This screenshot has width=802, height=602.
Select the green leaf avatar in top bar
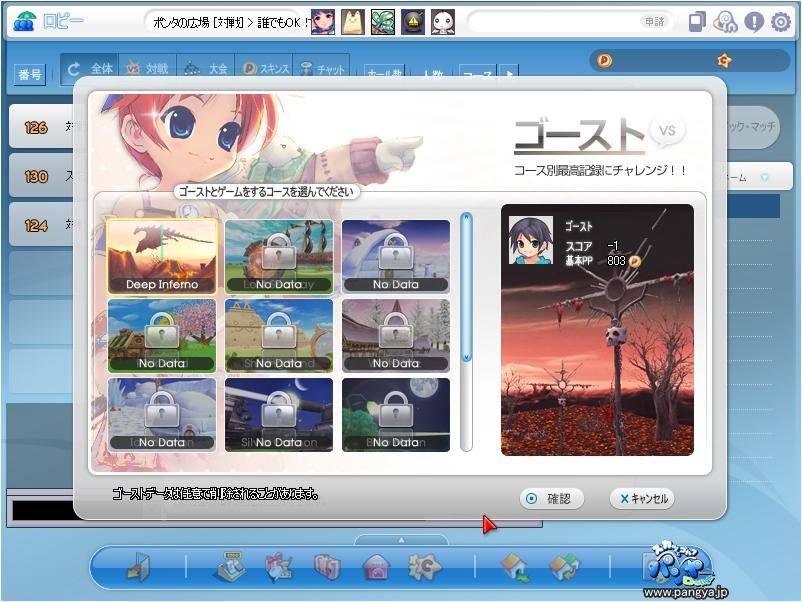click(383, 22)
